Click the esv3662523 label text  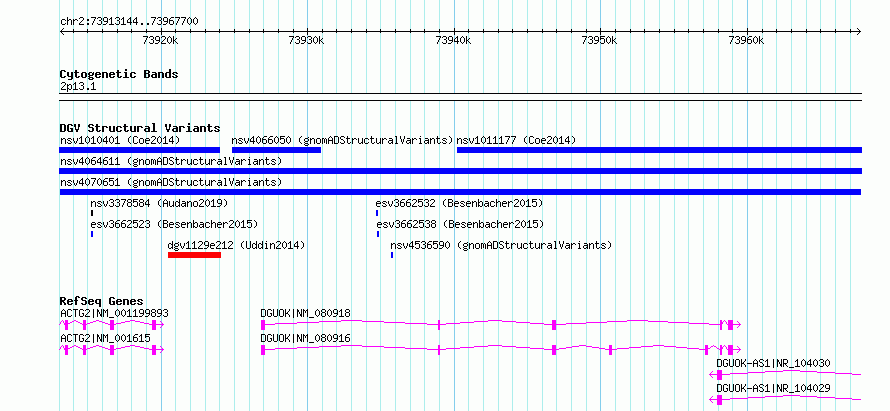174,224
